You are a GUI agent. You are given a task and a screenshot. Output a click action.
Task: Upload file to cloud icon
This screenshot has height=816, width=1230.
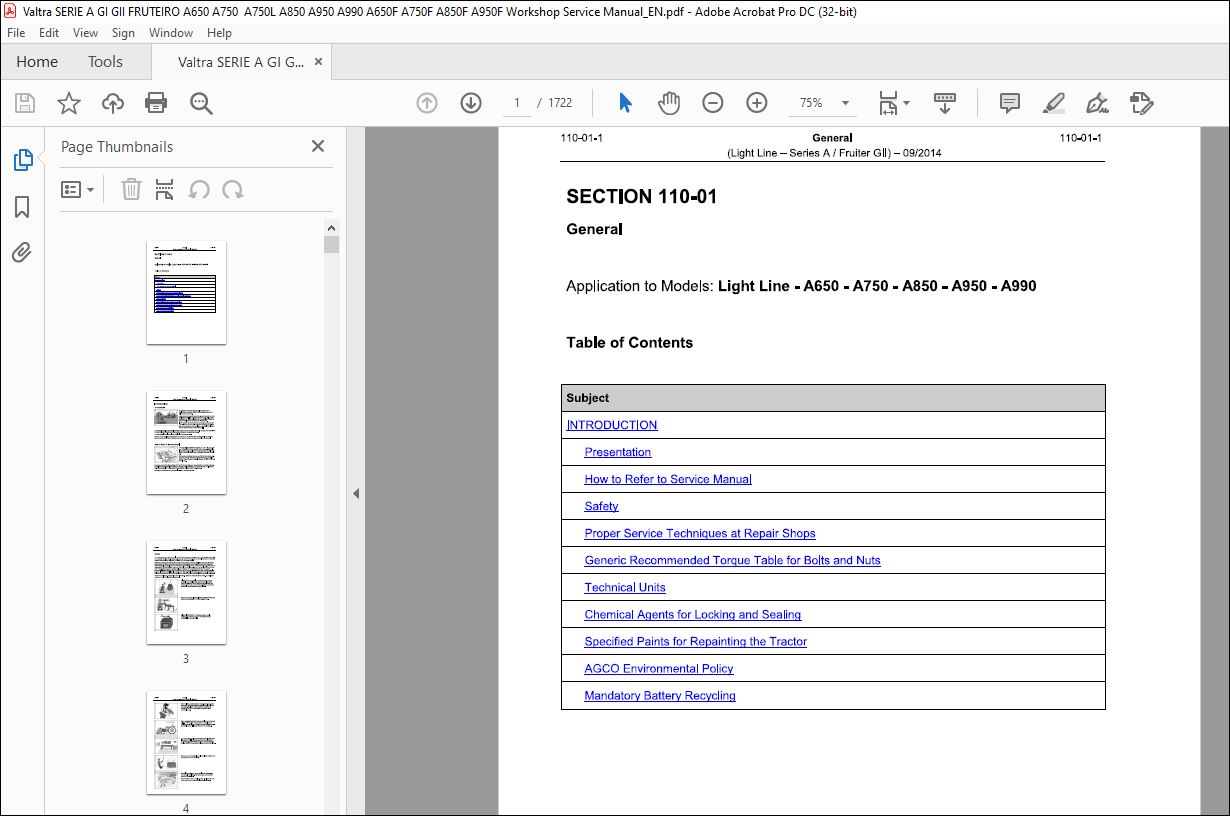pos(113,103)
